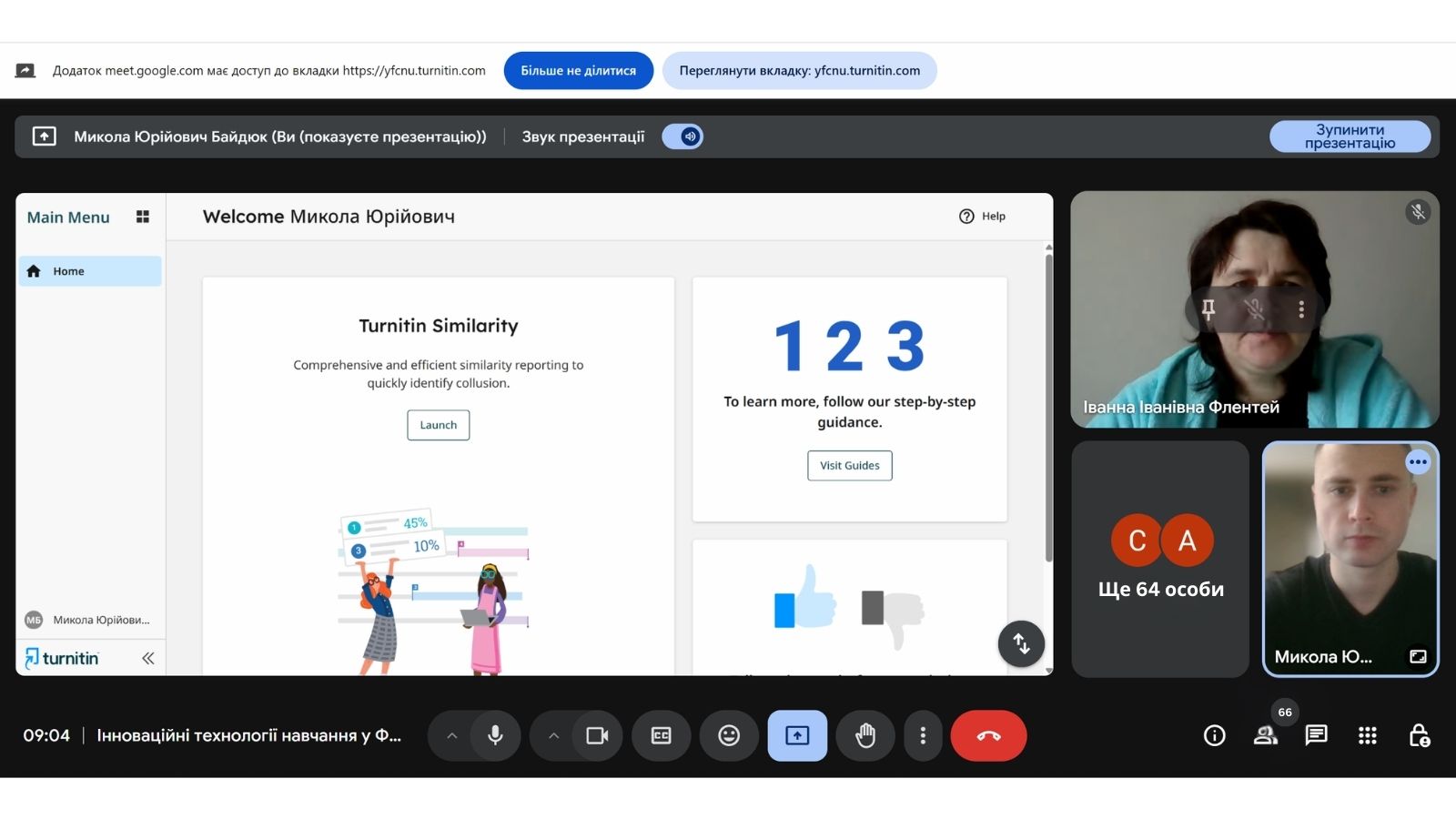
Task: Raise hand using the hand icon
Action: tap(865, 735)
